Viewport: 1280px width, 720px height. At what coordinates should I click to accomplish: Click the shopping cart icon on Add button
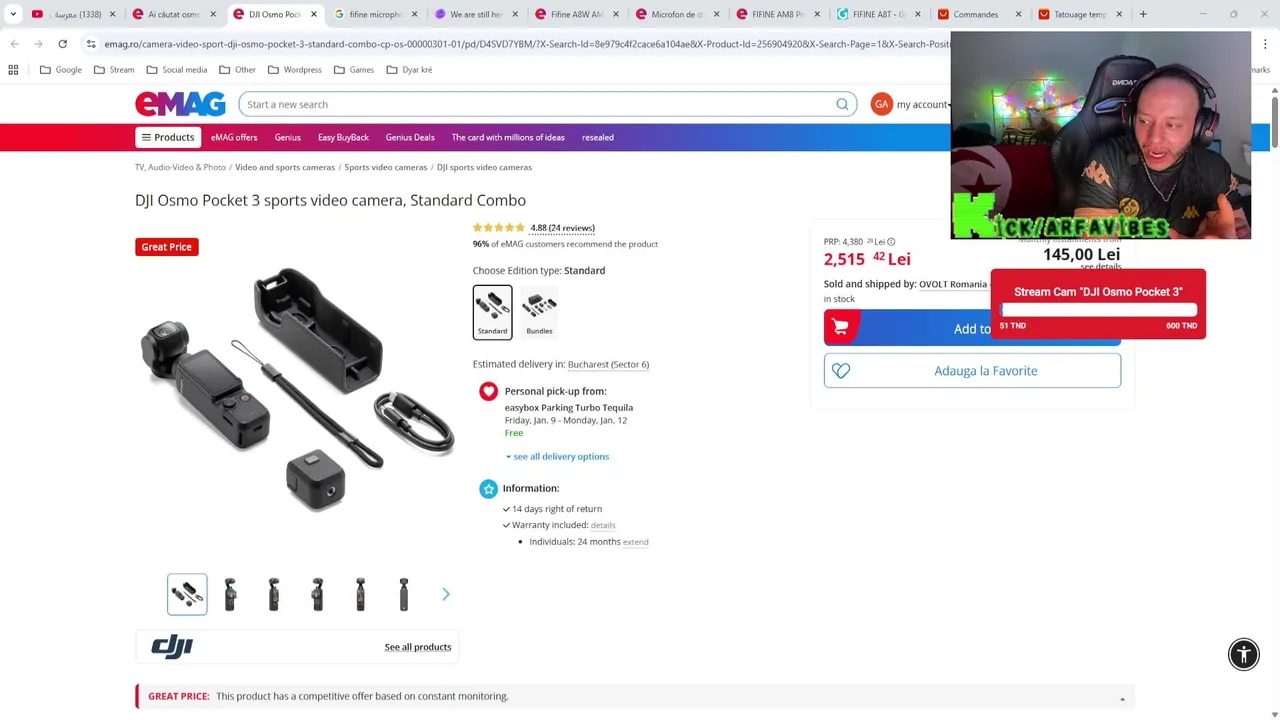tap(840, 328)
